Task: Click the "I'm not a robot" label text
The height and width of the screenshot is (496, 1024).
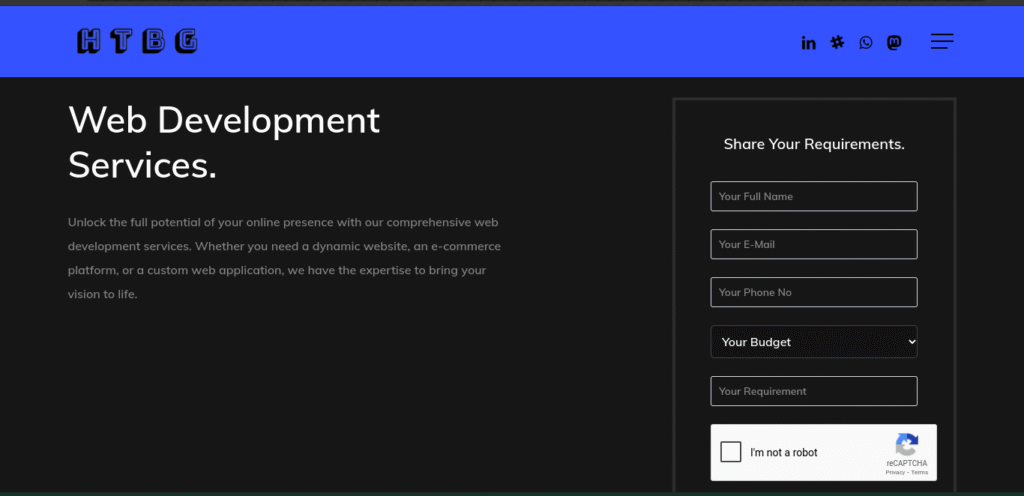Action: coord(784,453)
